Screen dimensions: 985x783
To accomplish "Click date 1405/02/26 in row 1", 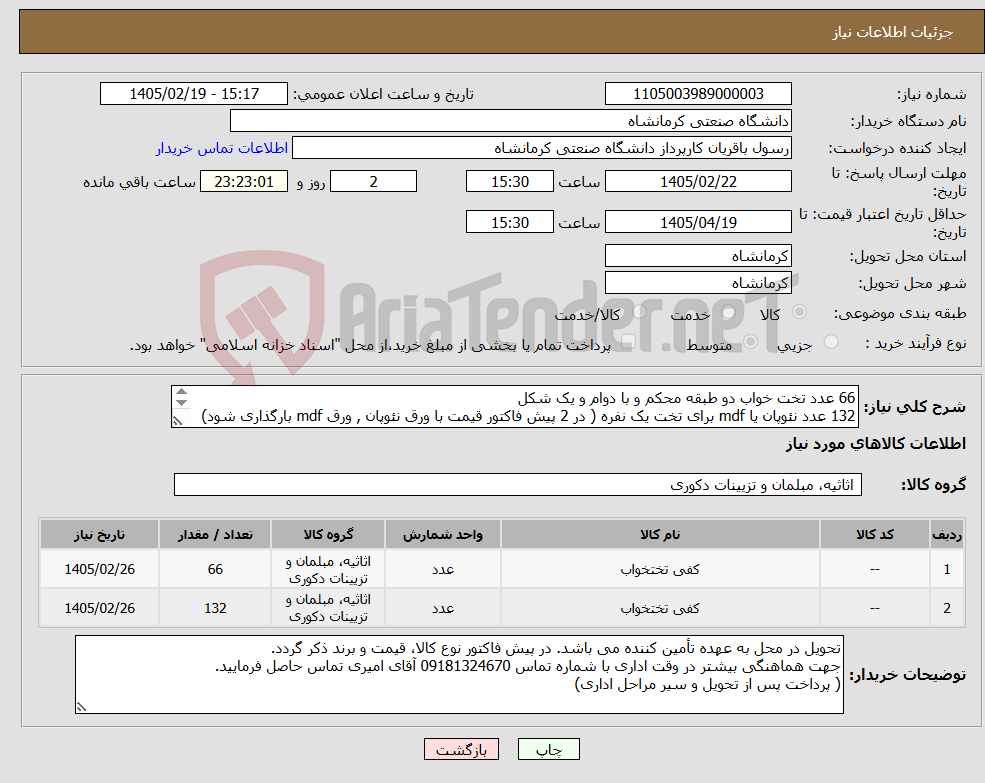I will pos(99,569).
